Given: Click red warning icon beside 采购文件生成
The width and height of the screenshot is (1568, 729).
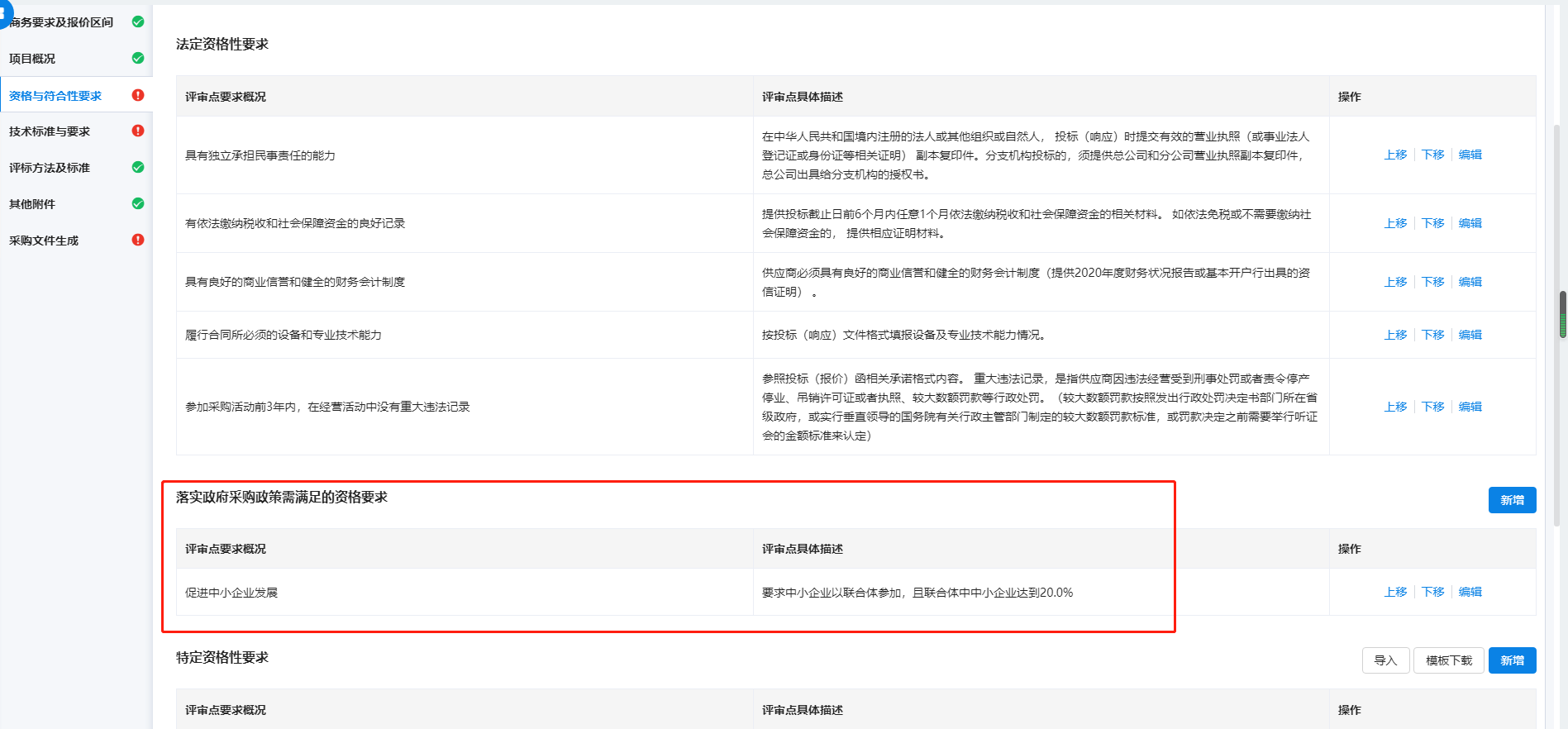Looking at the screenshot, I should click(x=138, y=240).
